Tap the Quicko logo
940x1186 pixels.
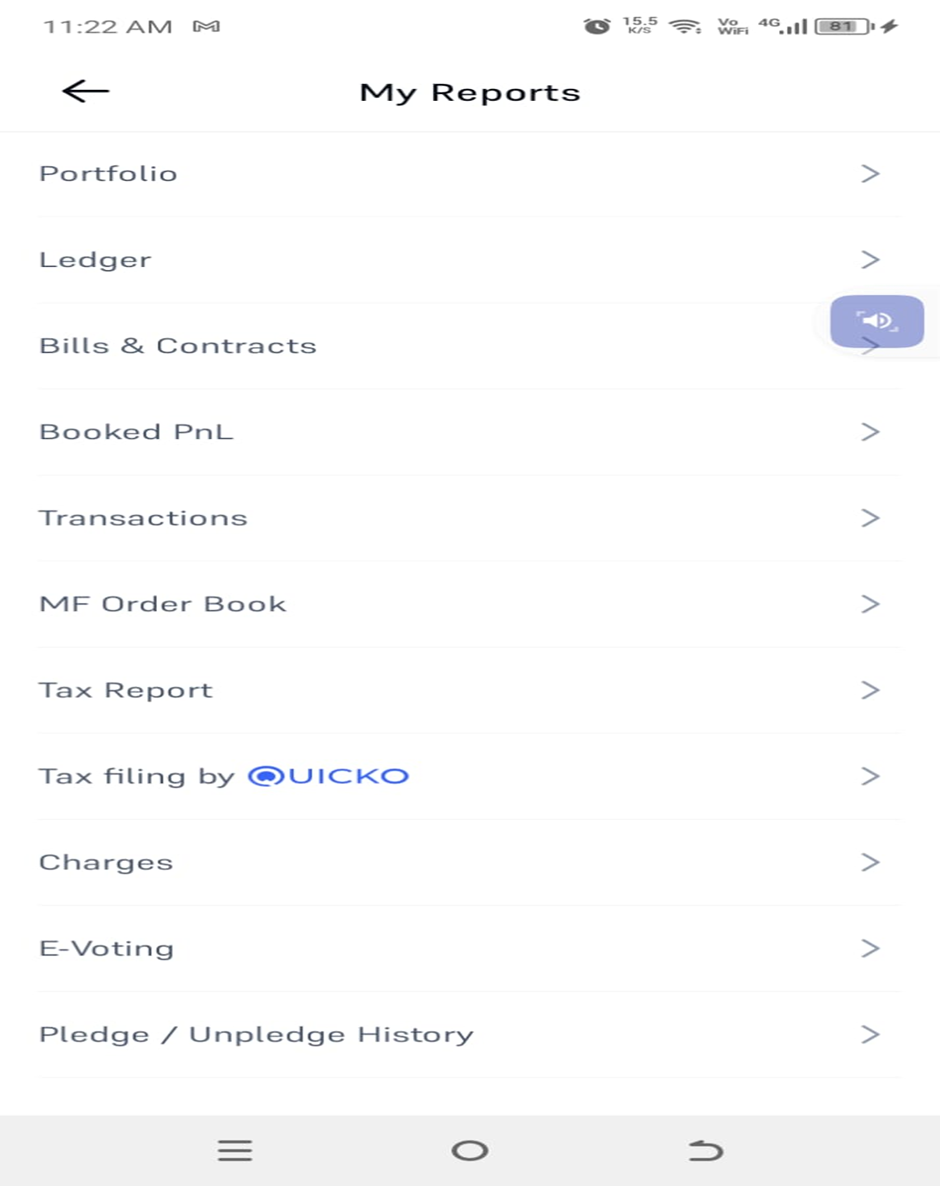click(x=328, y=776)
